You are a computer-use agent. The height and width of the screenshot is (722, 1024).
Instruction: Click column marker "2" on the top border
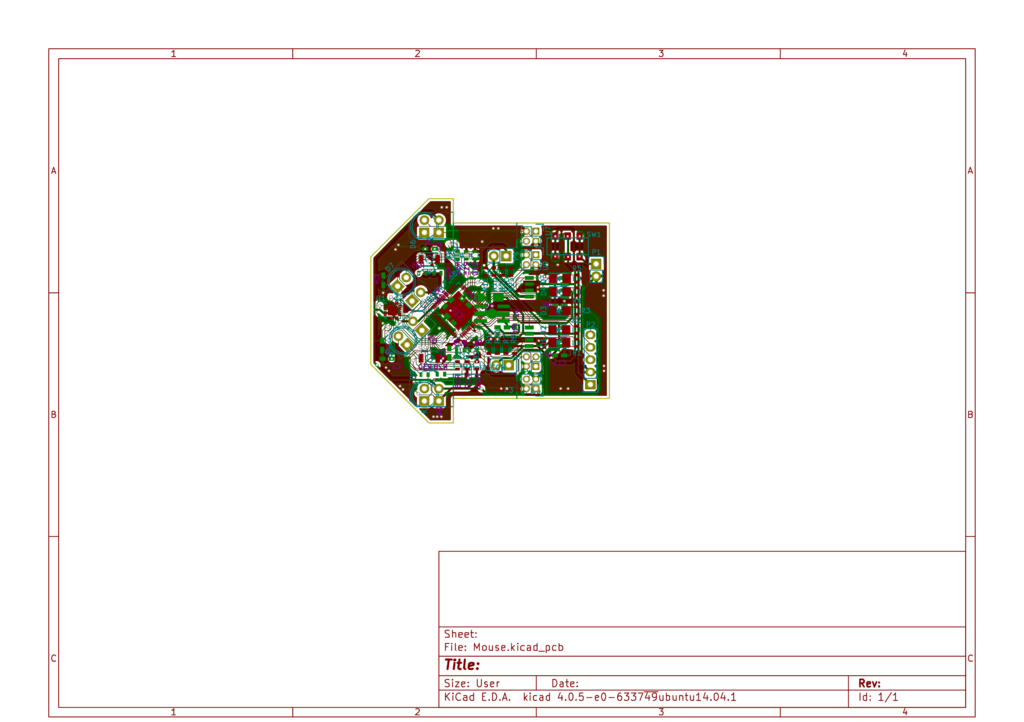click(x=417, y=54)
